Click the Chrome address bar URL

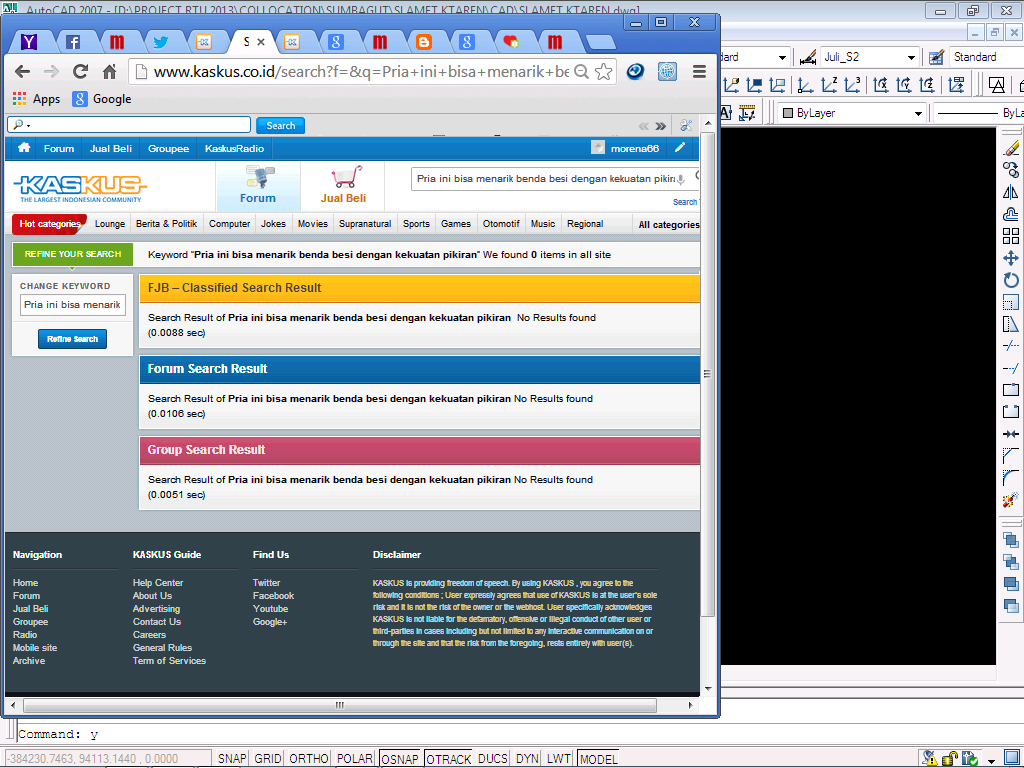click(361, 72)
